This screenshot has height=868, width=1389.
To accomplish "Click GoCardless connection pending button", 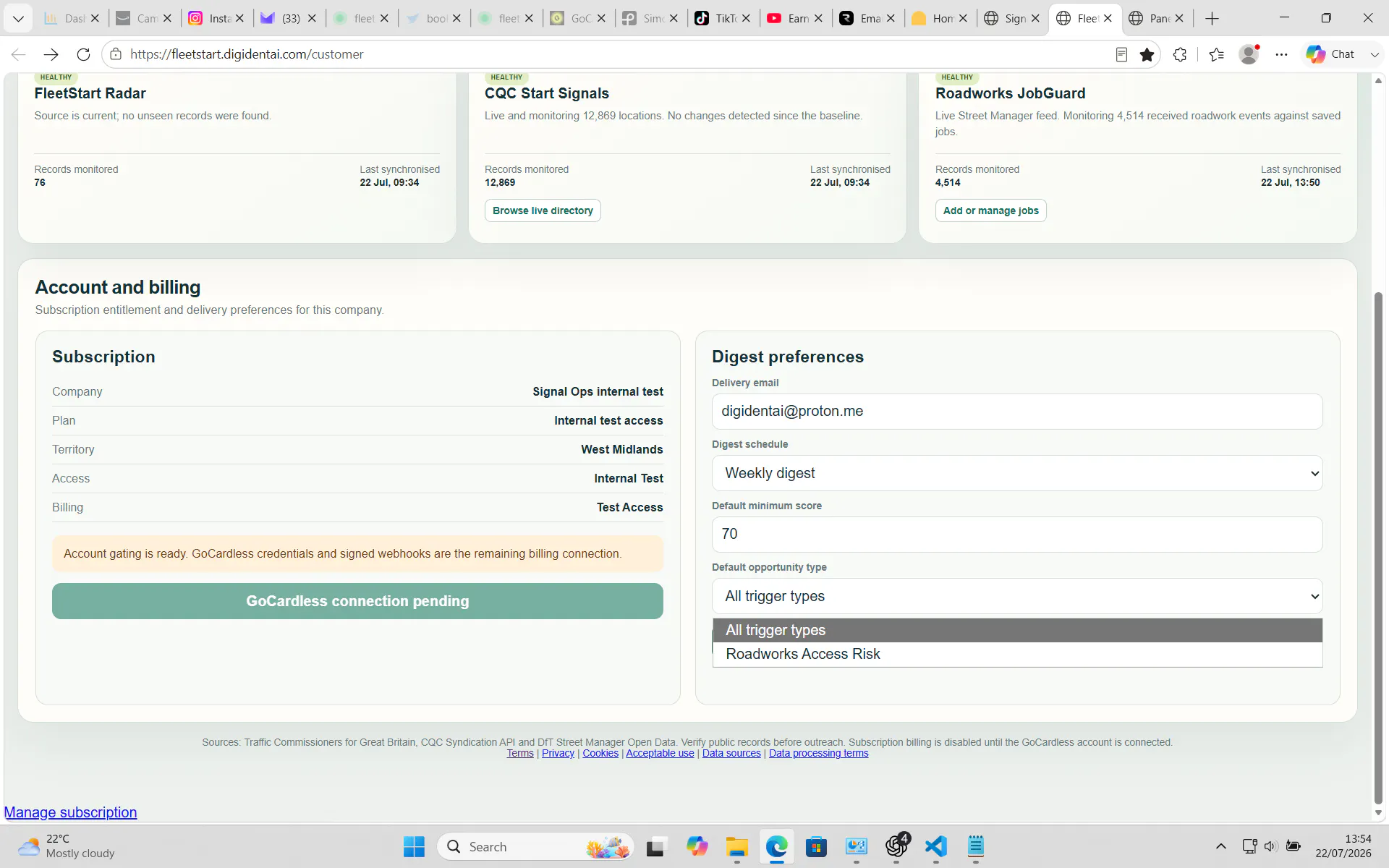I will pyautogui.click(x=357, y=601).
